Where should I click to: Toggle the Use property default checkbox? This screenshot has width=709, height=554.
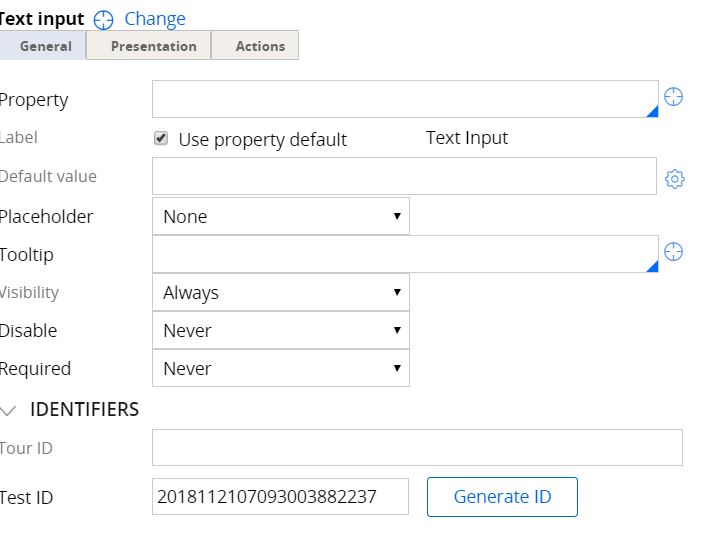pyautogui.click(x=161, y=138)
